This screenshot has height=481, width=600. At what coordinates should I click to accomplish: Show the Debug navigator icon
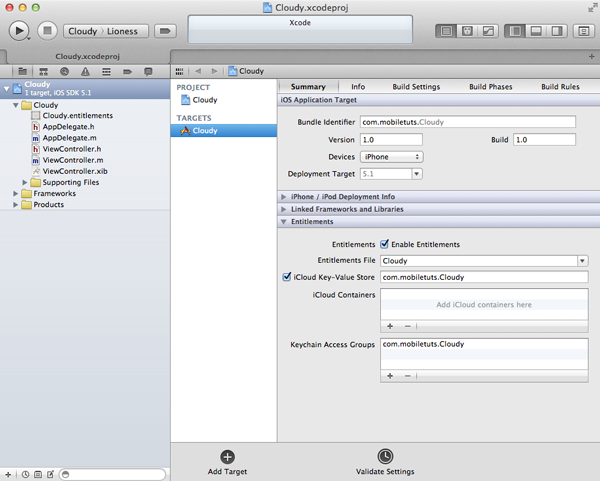[x=106, y=72]
